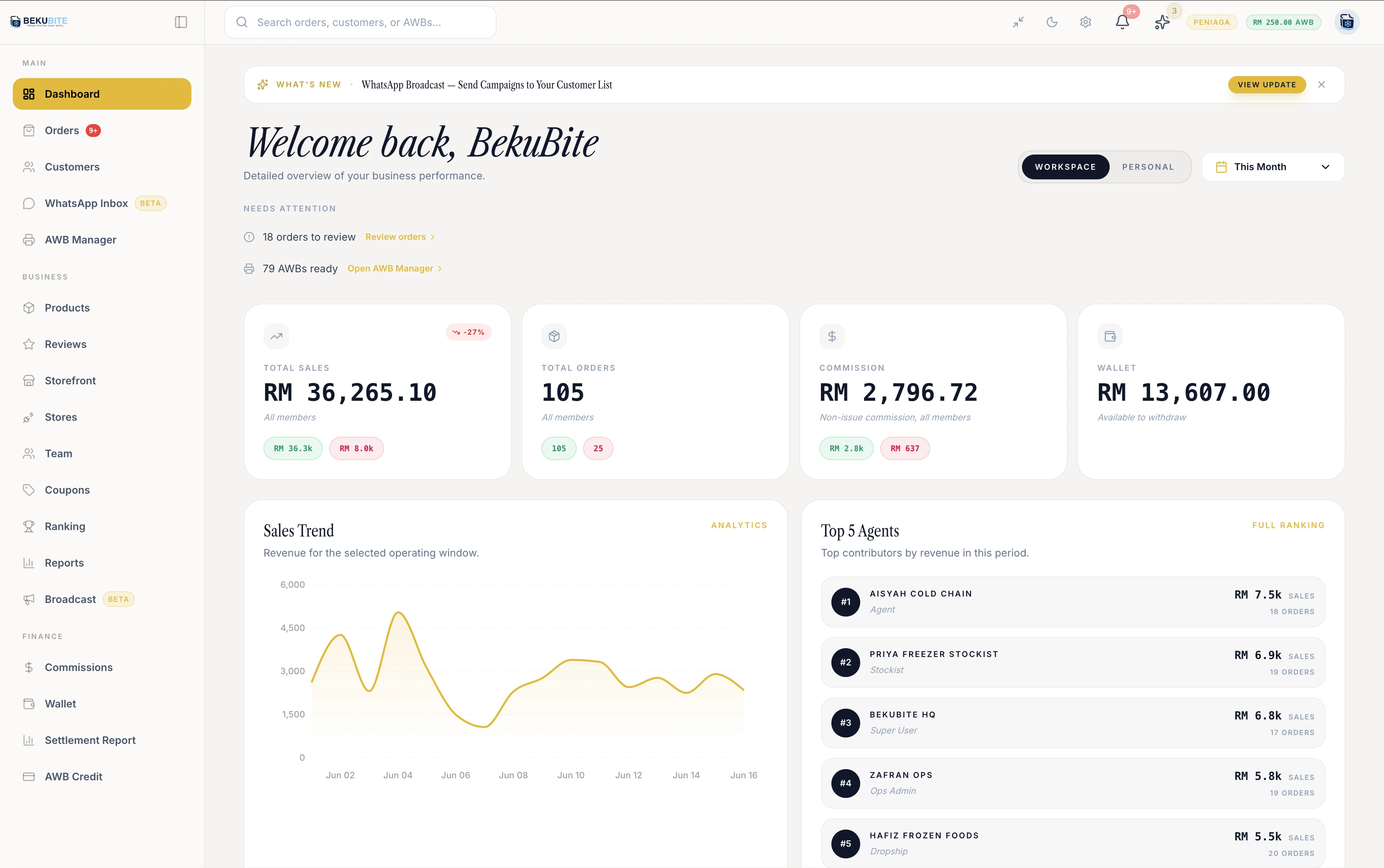The width and height of the screenshot is (1384, 868).
Task: Click the Wallet card icon
Action: pos(1110,336)
